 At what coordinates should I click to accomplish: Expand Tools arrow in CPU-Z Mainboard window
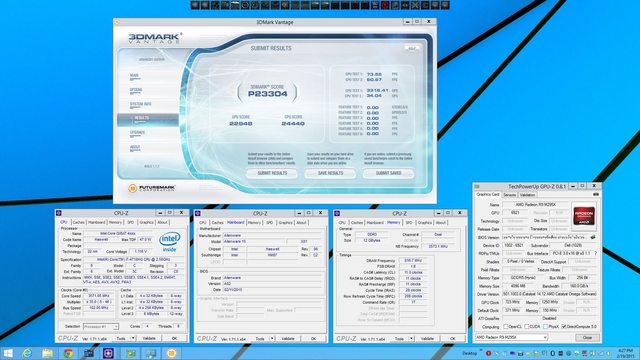point(272,339)
